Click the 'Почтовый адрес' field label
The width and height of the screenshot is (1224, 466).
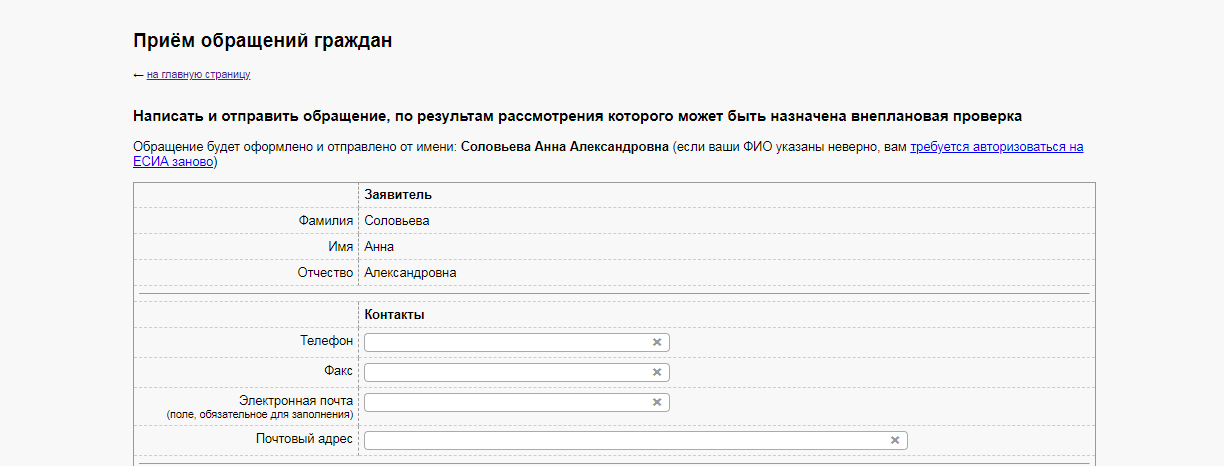pos(304,439)
